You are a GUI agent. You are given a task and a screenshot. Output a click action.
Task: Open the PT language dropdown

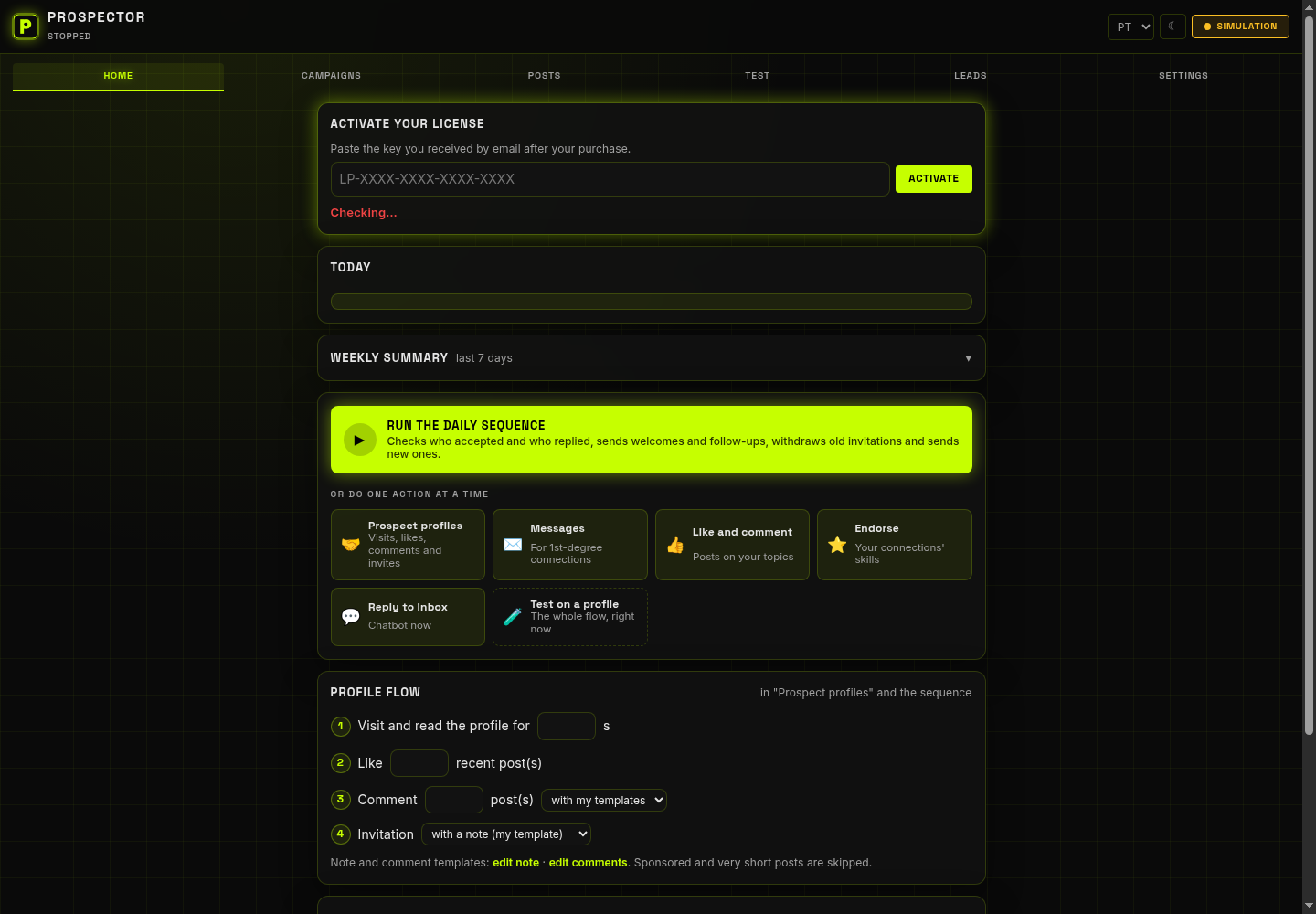1130,27
